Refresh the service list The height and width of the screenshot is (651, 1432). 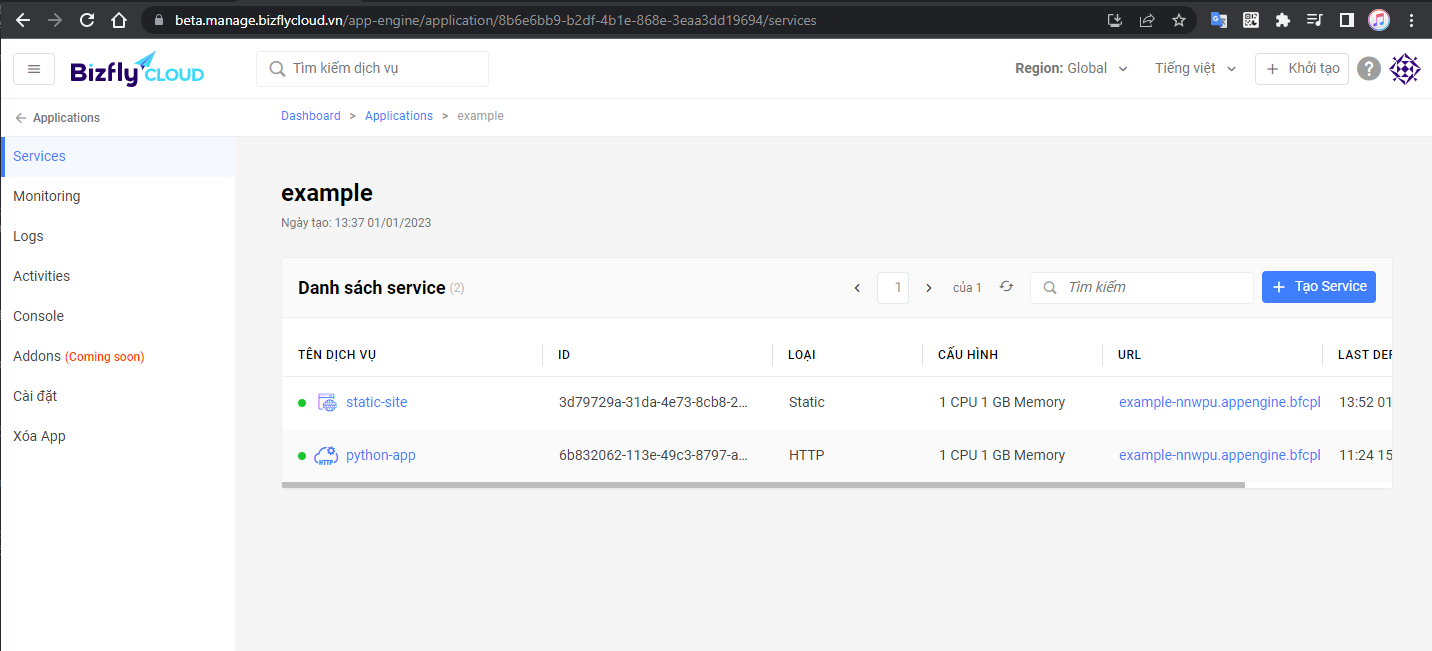pos(1006,287)
